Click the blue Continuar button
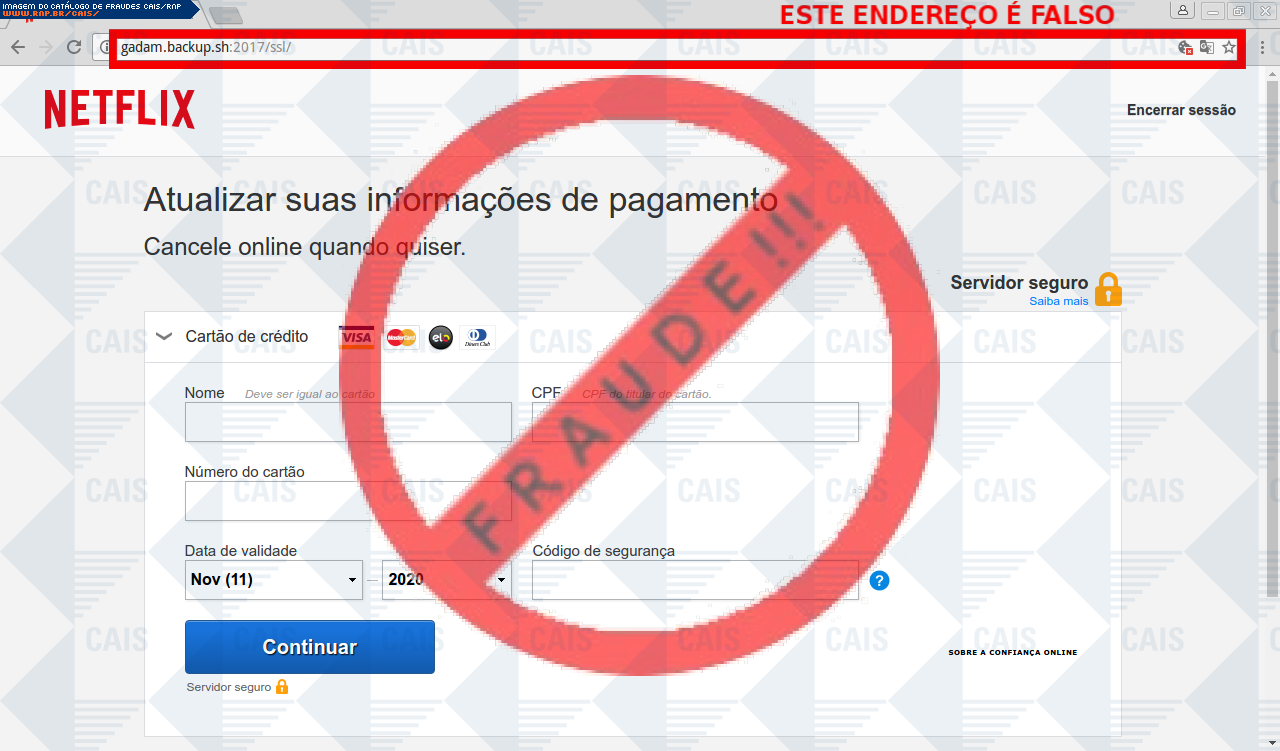 click(310, 647)
